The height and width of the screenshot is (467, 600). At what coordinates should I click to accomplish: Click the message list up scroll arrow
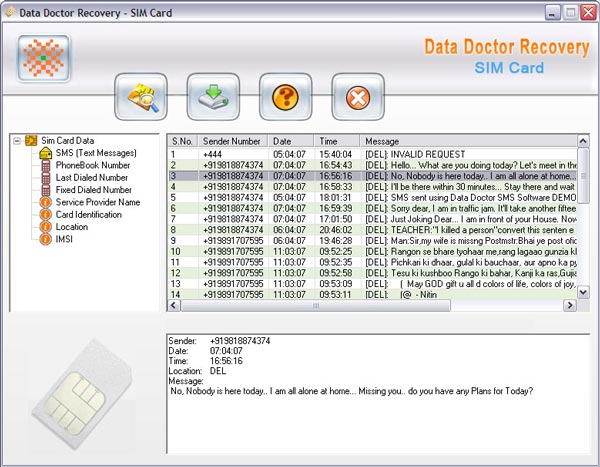[583, 141]
